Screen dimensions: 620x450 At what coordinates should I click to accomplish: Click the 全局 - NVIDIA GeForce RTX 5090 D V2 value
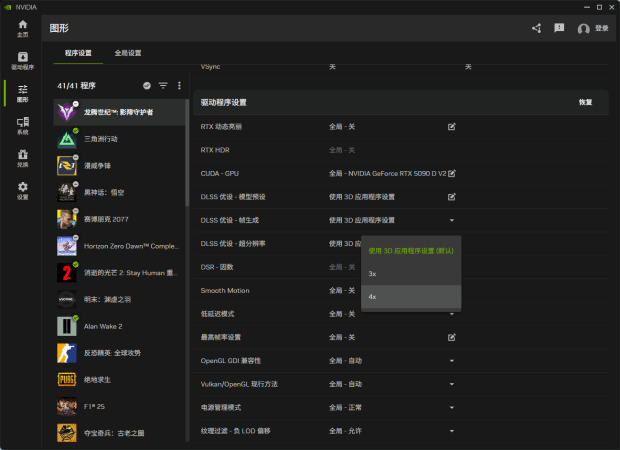(x=388, y=173)
